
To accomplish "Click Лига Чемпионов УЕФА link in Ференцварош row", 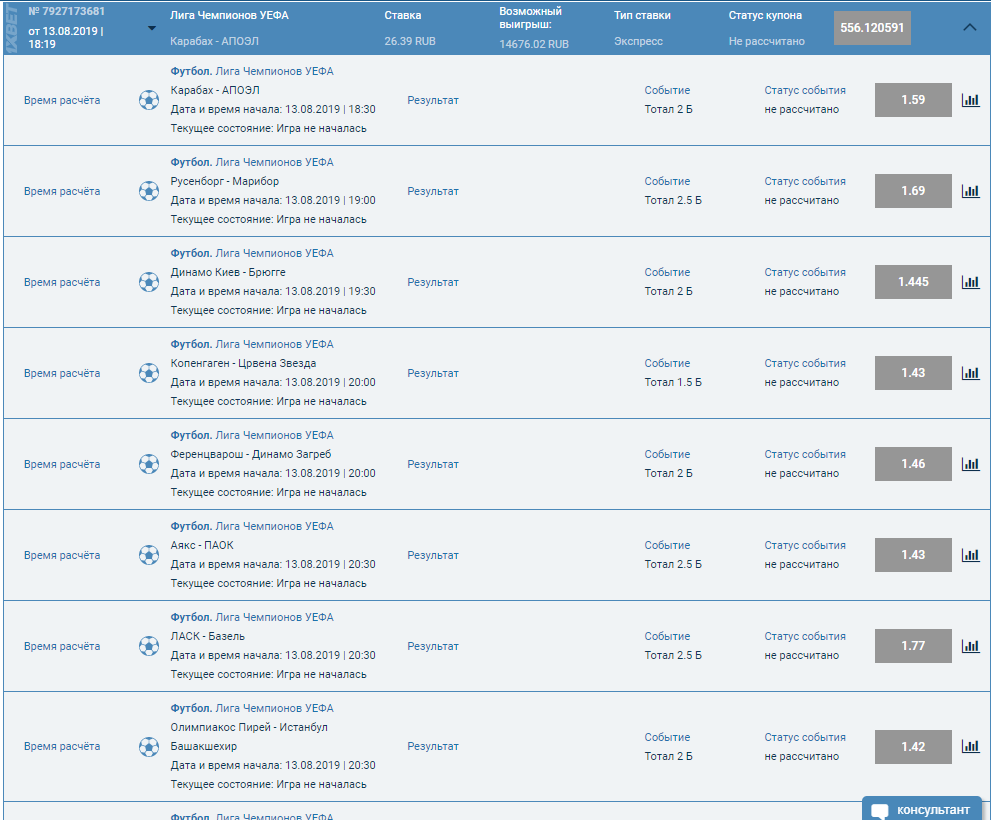I will (x=275, y=435).
